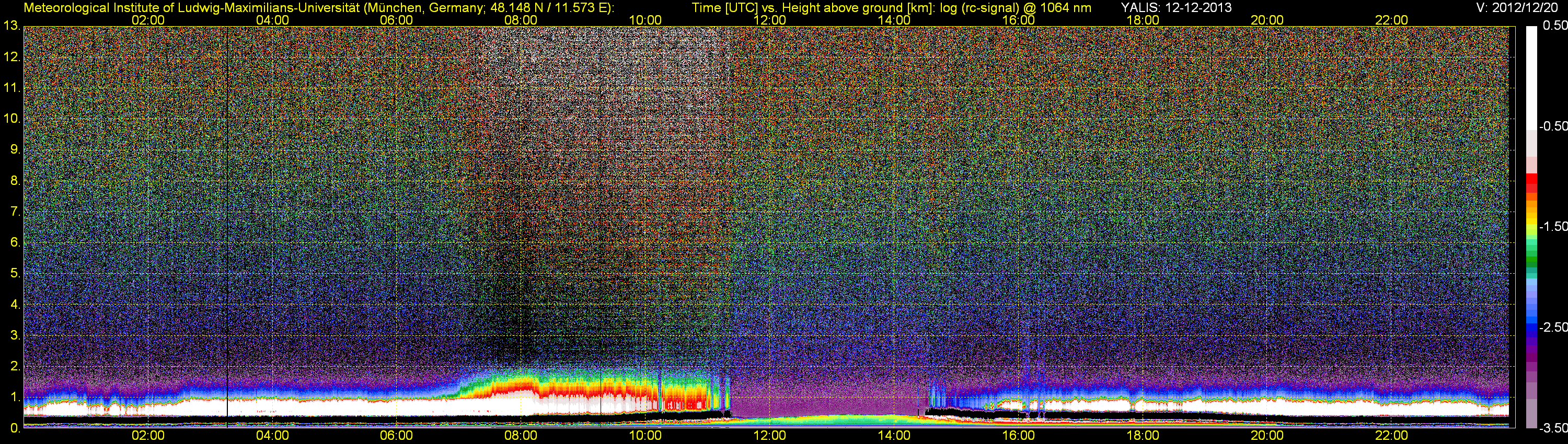Click the 02:00 label on the bottom time axis
1568x444 pixels.
point(148,436)
